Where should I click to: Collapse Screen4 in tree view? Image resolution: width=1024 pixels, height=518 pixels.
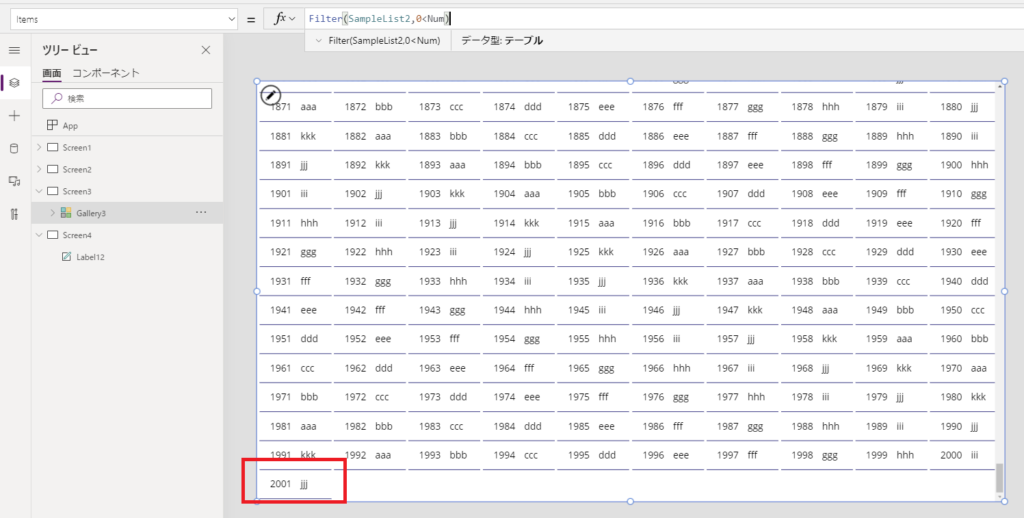[39, 235]
